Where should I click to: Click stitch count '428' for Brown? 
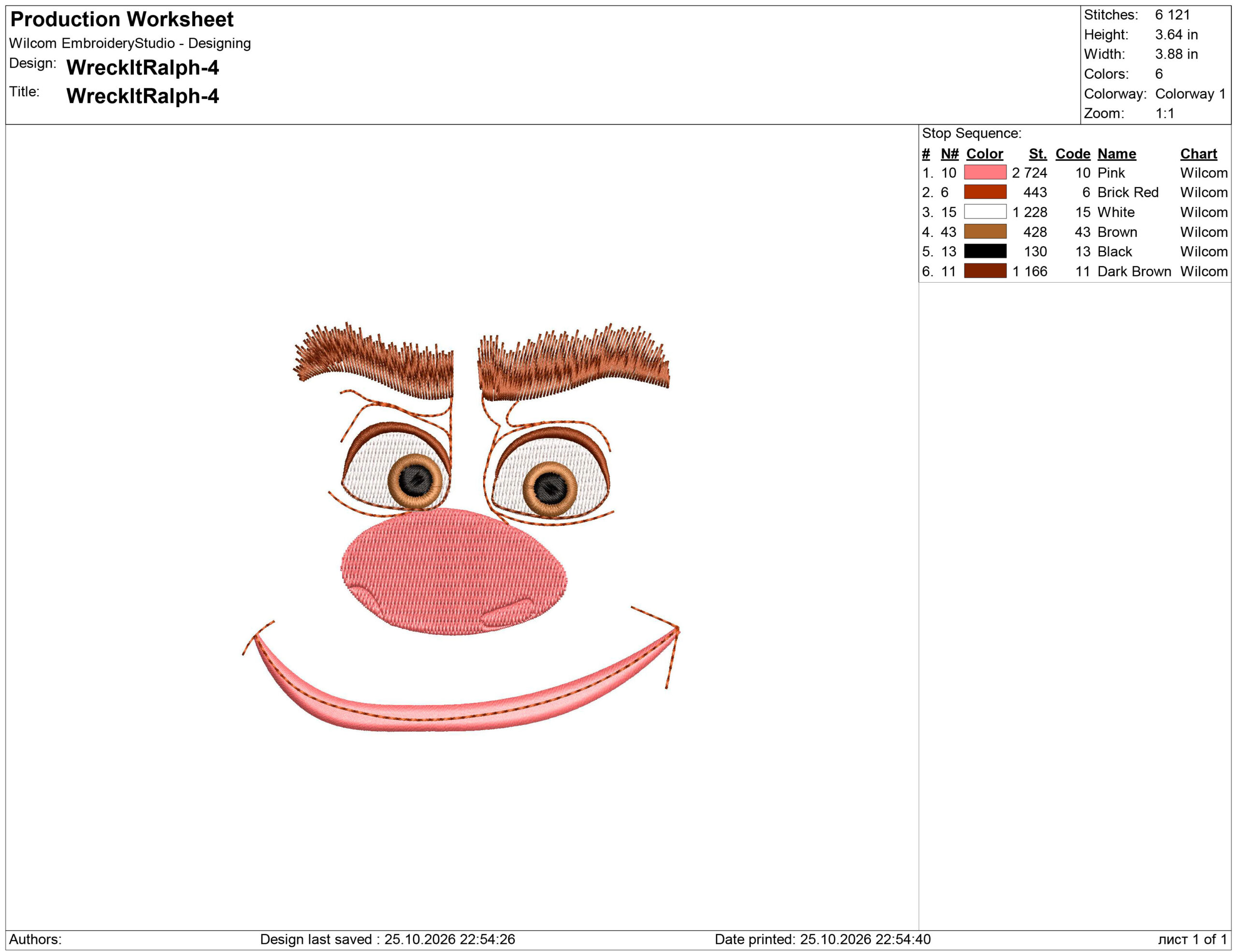tap(1035, 231)
